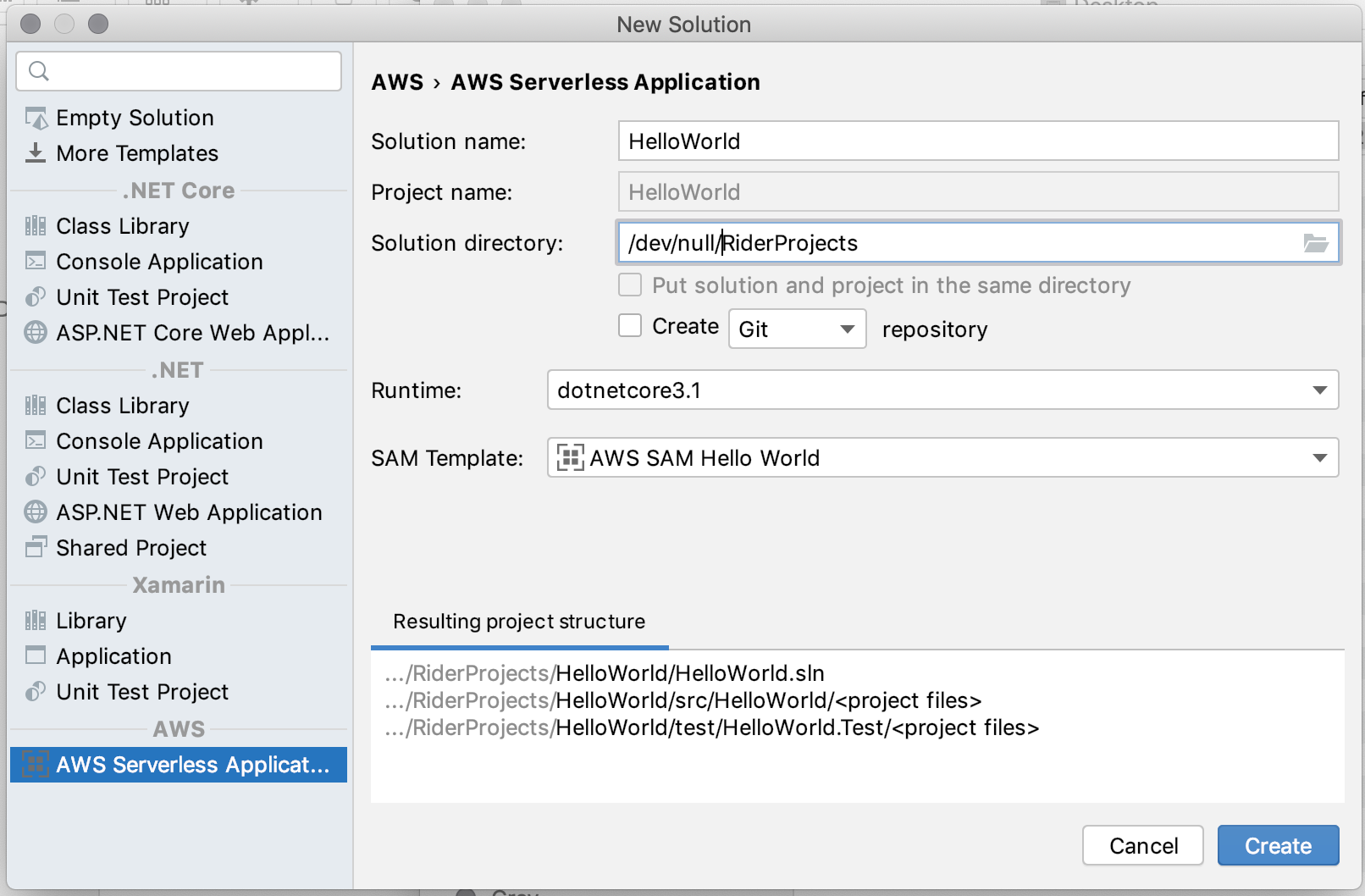Click the AWS SAM Hello World template icon
Image resolution: width=1365 pixels, height=896 pixels.
[x=570, y=458]
